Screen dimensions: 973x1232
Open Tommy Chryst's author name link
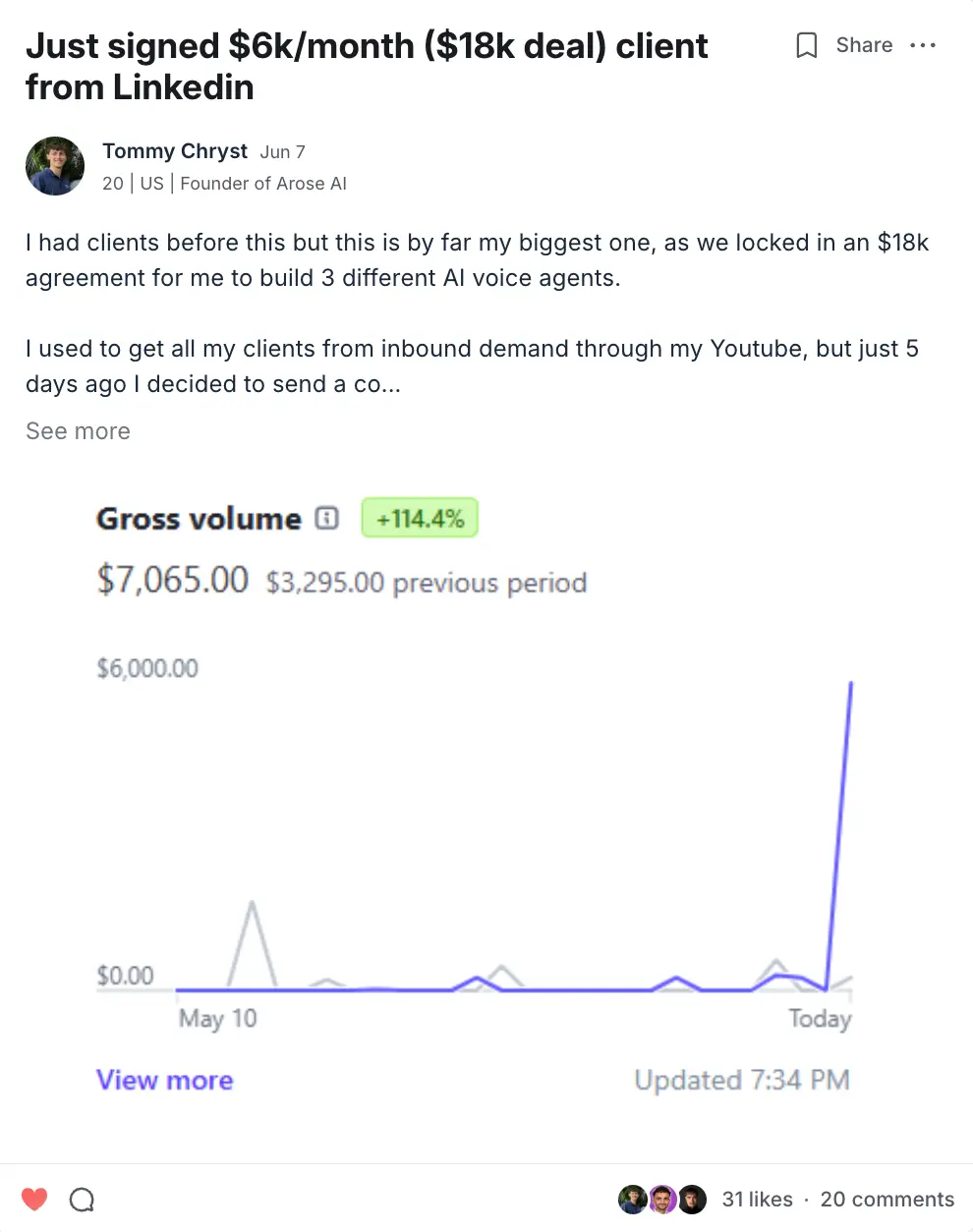[175, 151]
